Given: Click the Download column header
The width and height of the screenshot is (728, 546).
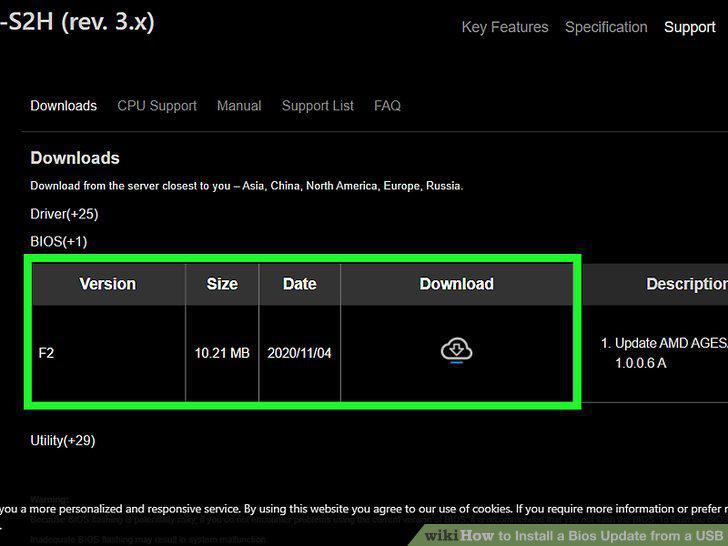Looking at the screenshot, I should coord(456,284).
